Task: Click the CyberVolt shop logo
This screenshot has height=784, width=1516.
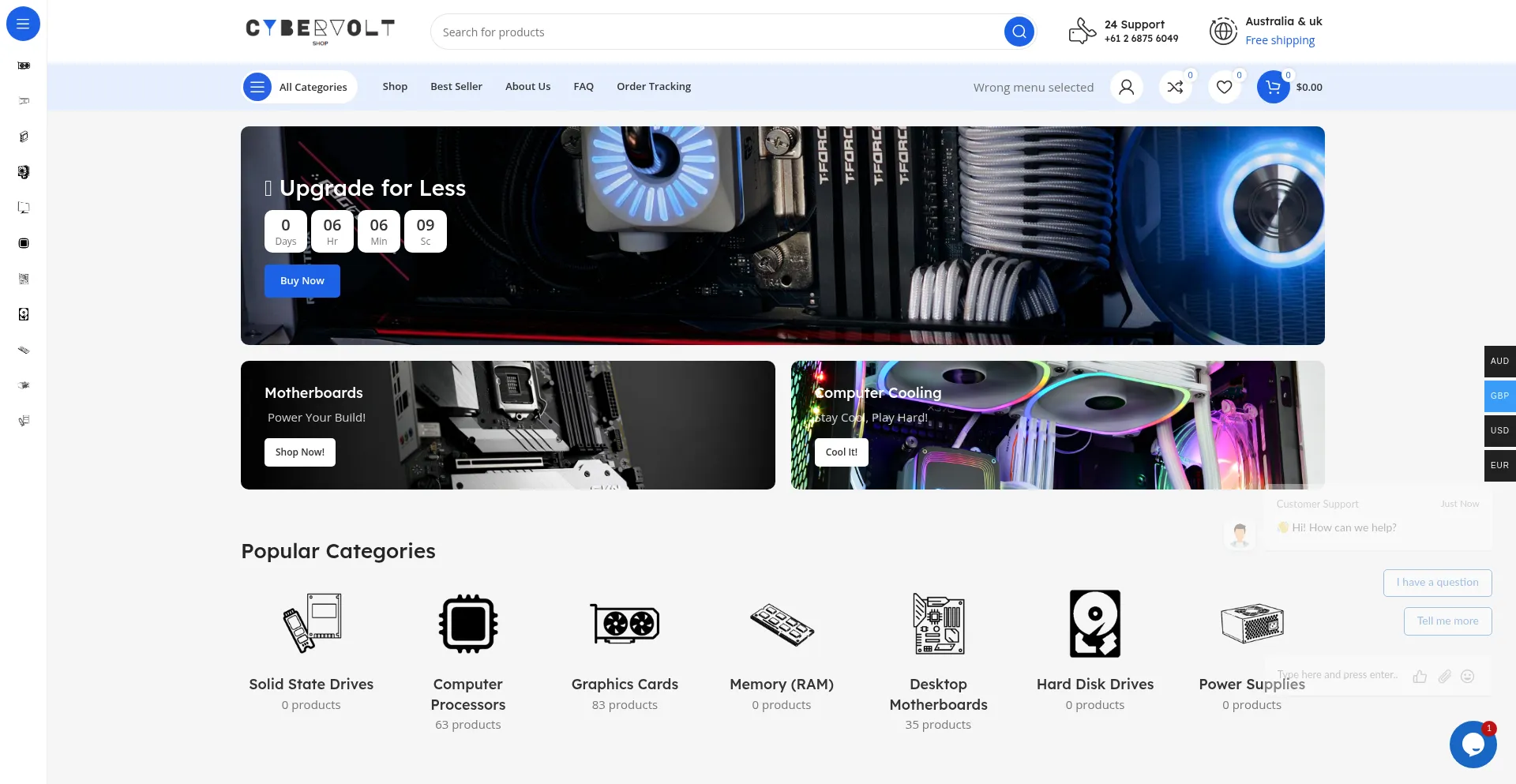Action: 320,31
